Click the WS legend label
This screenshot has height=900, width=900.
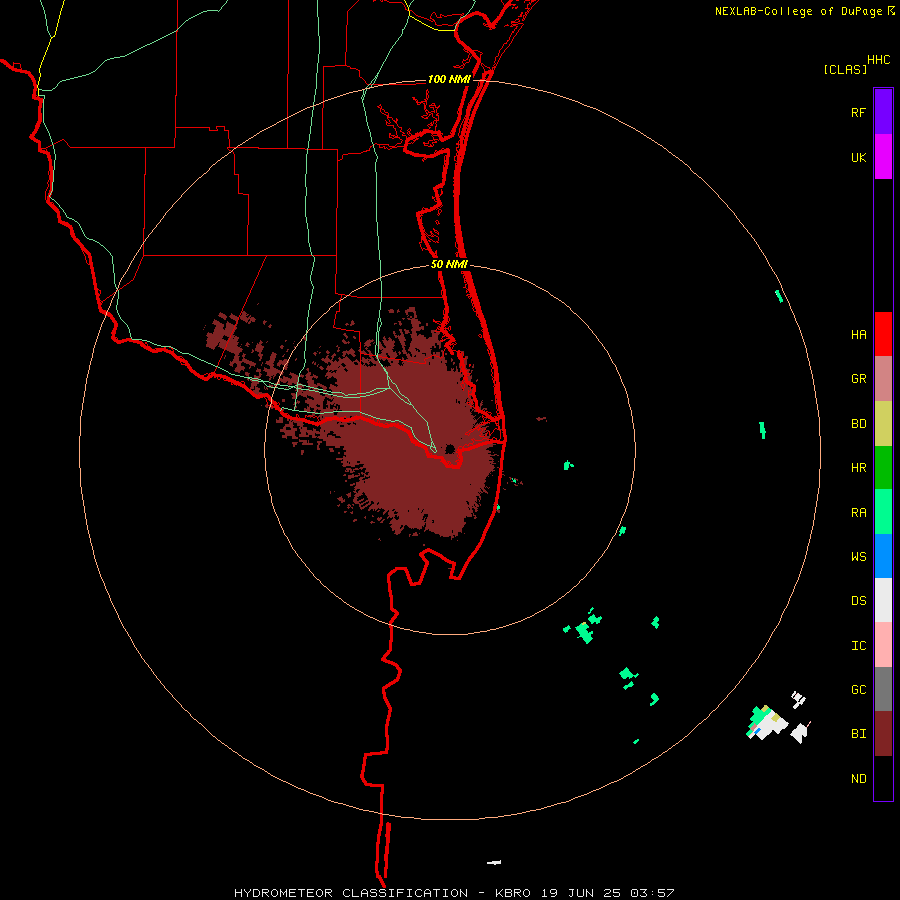pos(858,557)
